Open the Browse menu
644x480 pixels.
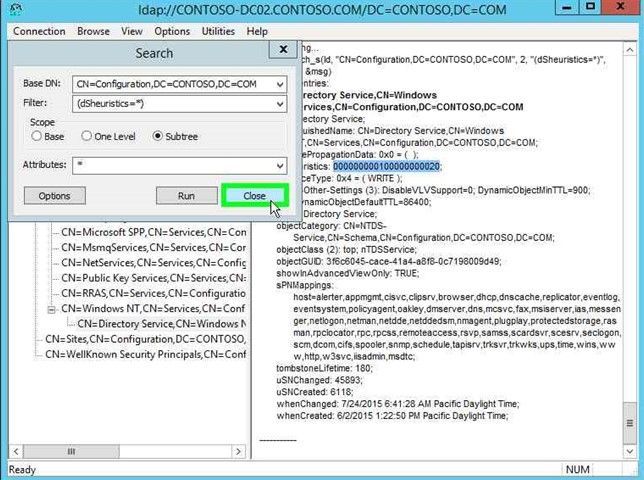click(93, 31)
